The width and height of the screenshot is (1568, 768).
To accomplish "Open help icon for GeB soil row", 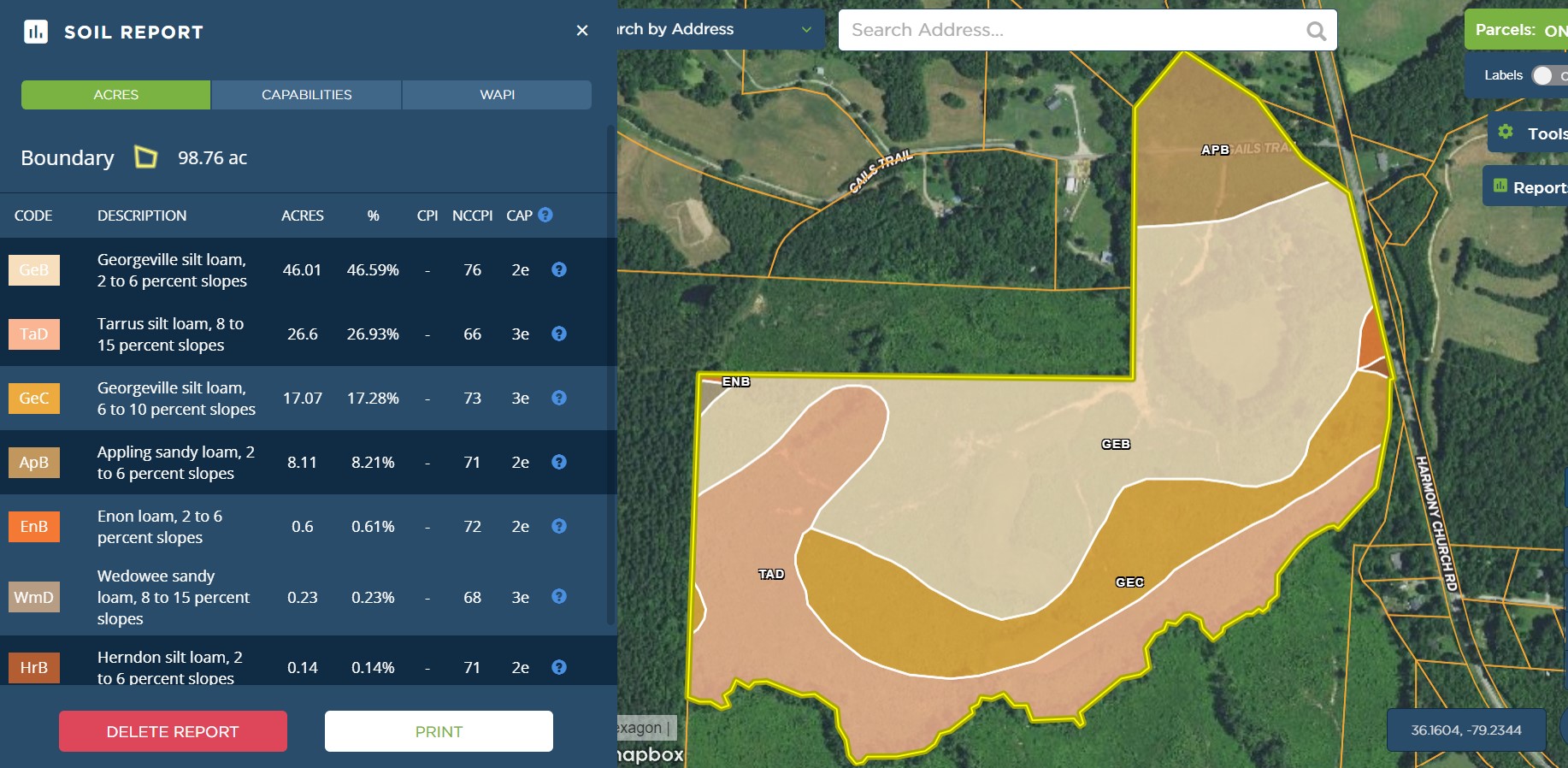I will [x=559, y=270].
